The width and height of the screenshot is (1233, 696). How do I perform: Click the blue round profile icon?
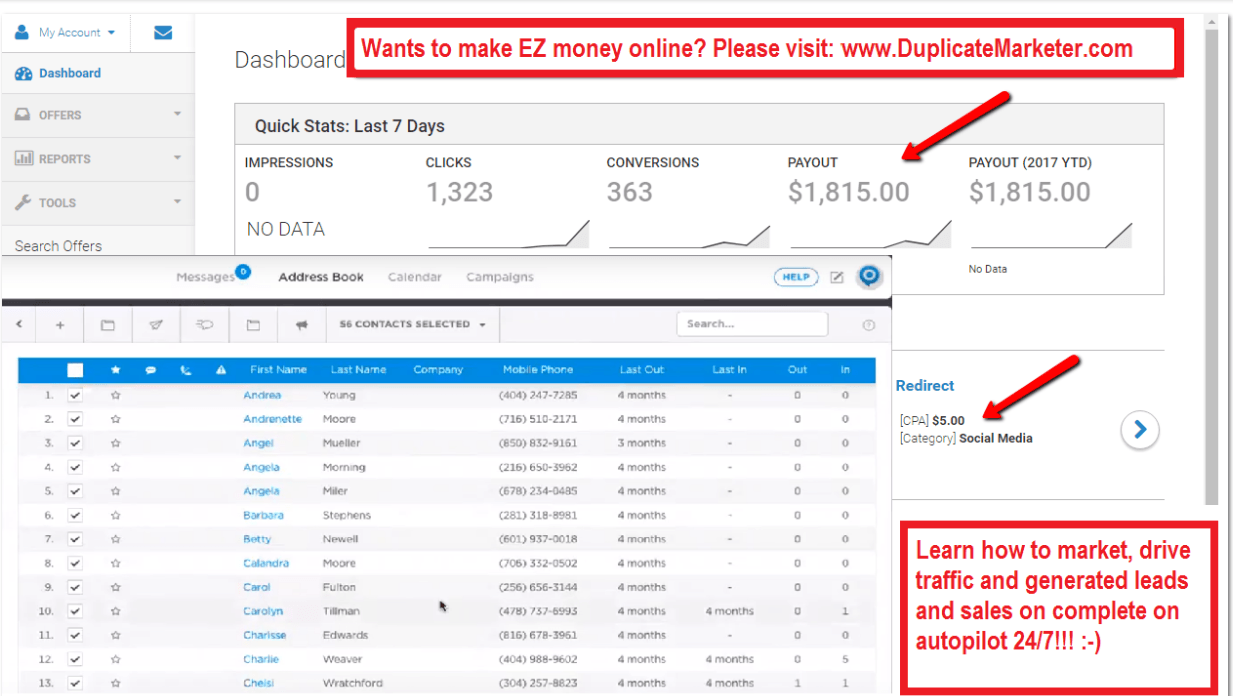(x=869, y=276)
